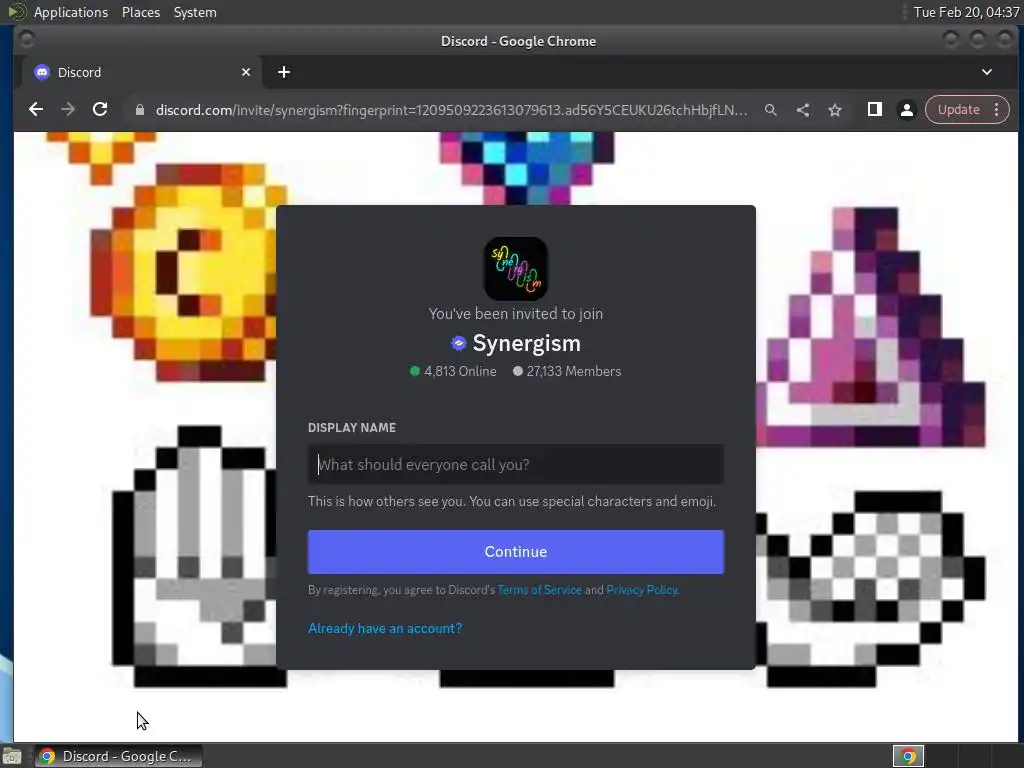Open the Places menu
The image size is (1024, 768).
141,12
